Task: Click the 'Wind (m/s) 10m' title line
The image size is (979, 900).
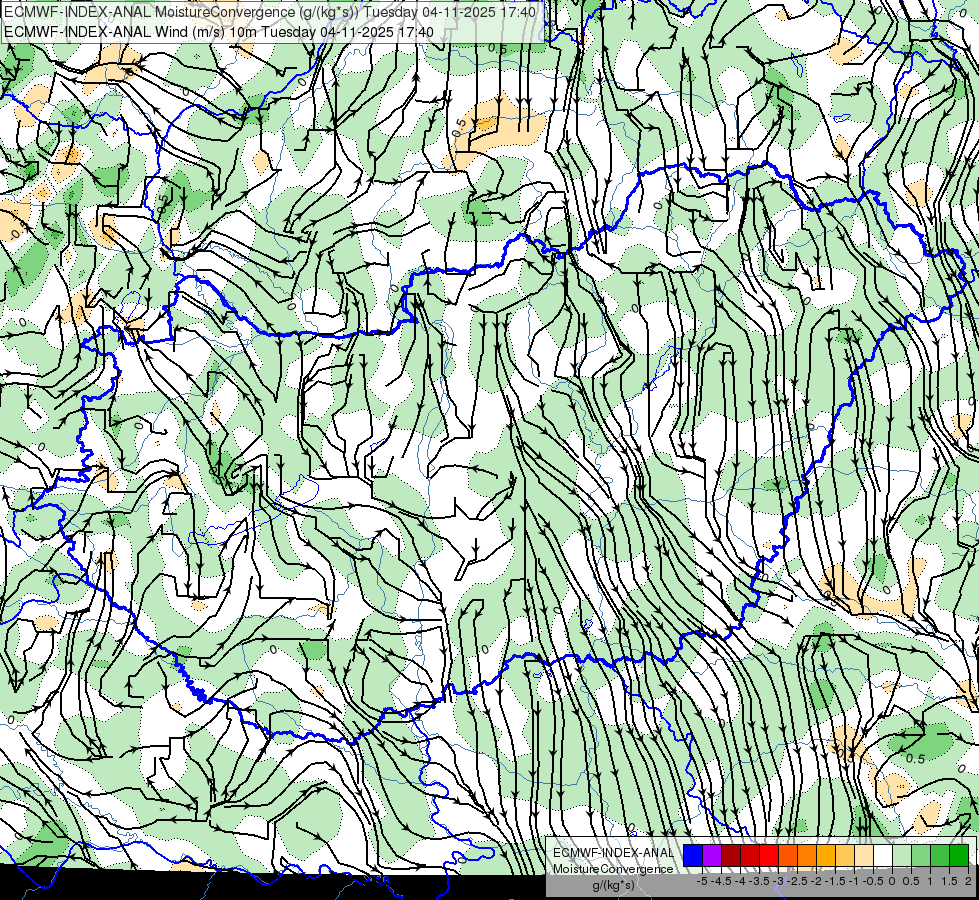Action: click(219, 32)
